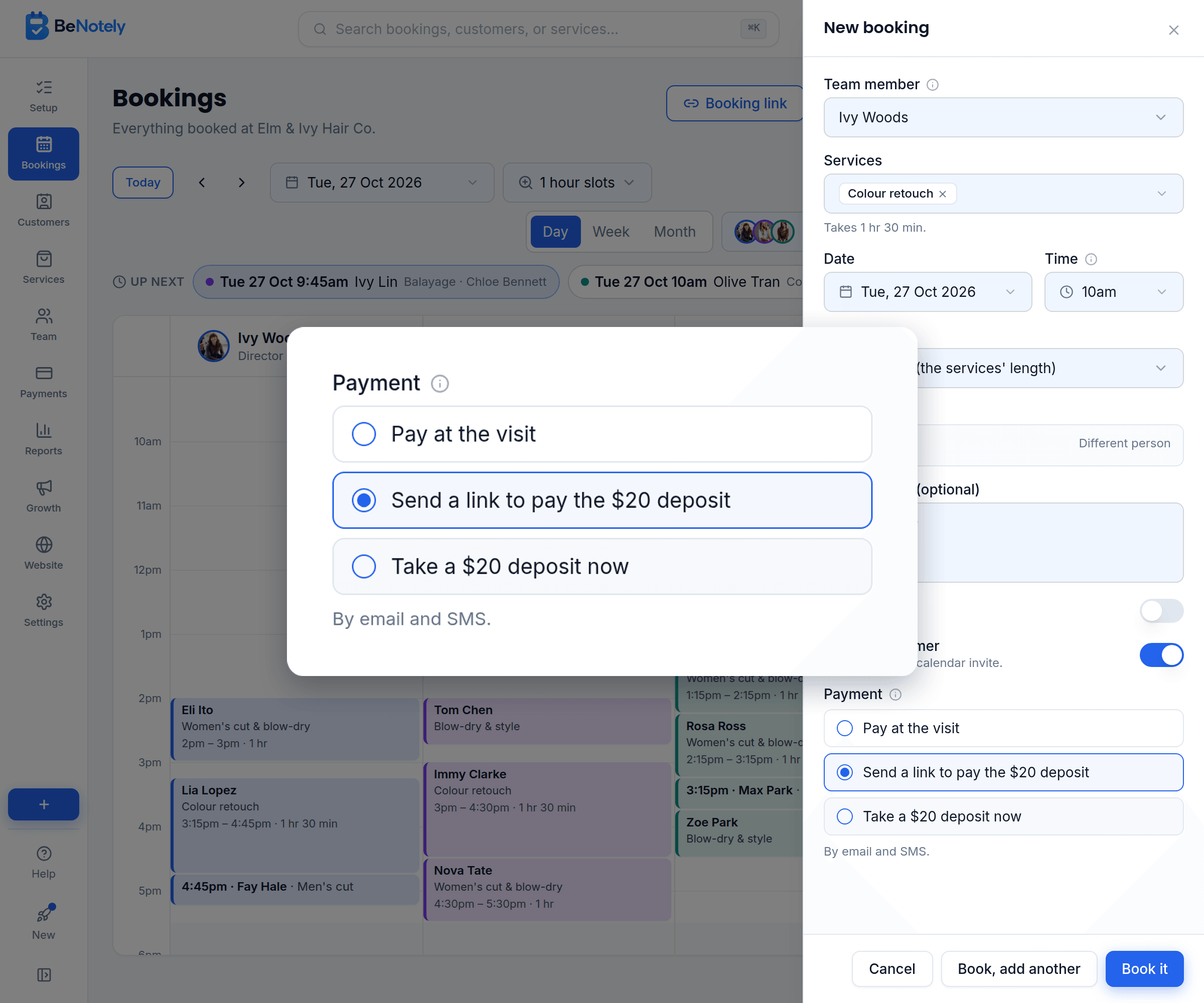Close the New booking panel
The width and height of the screenshot is (1204, 1003).
click(1173, 30)
